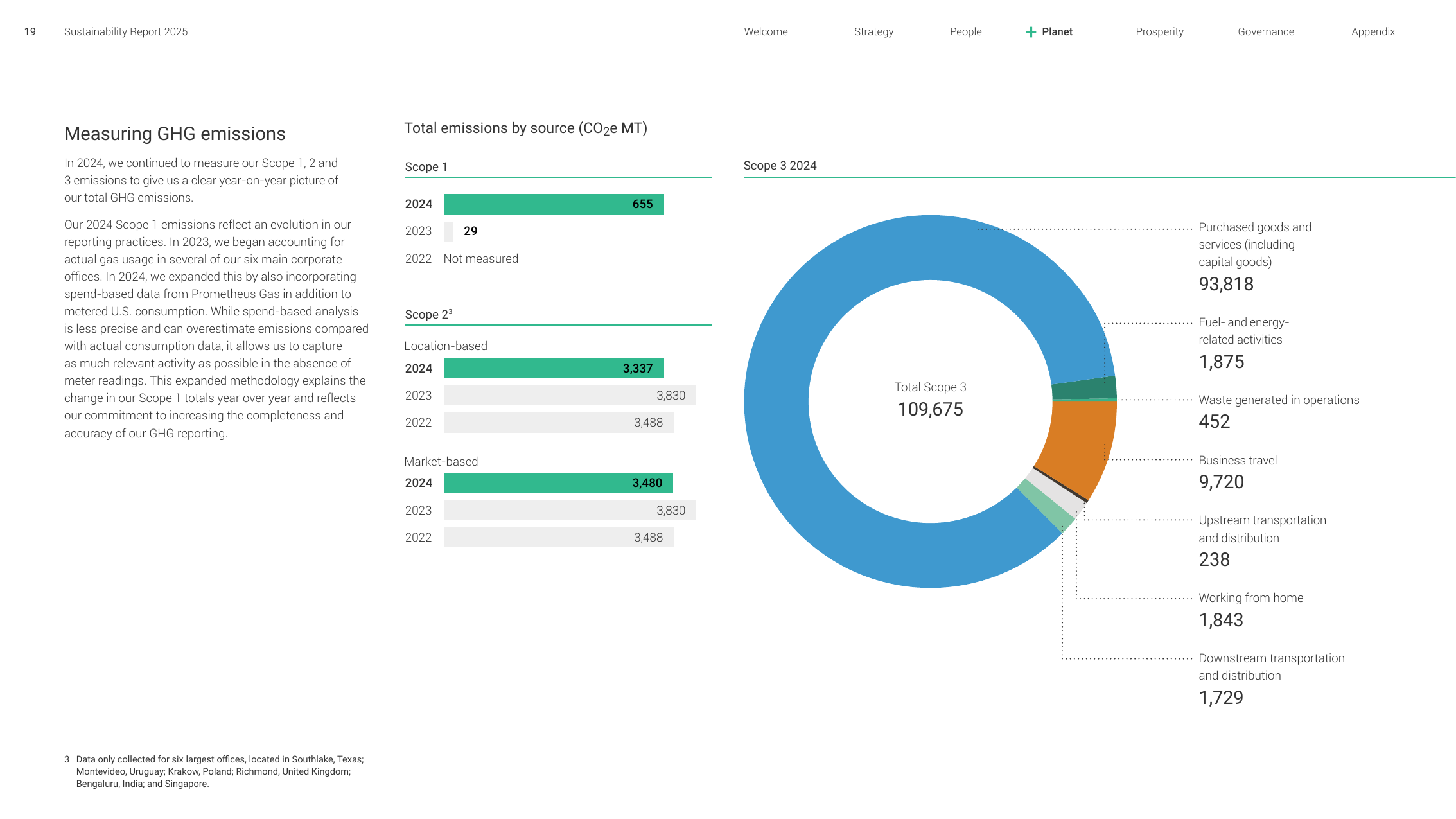Click the Scope 1 section heading
Screen dimensions: 1456x819
point(426,167)
